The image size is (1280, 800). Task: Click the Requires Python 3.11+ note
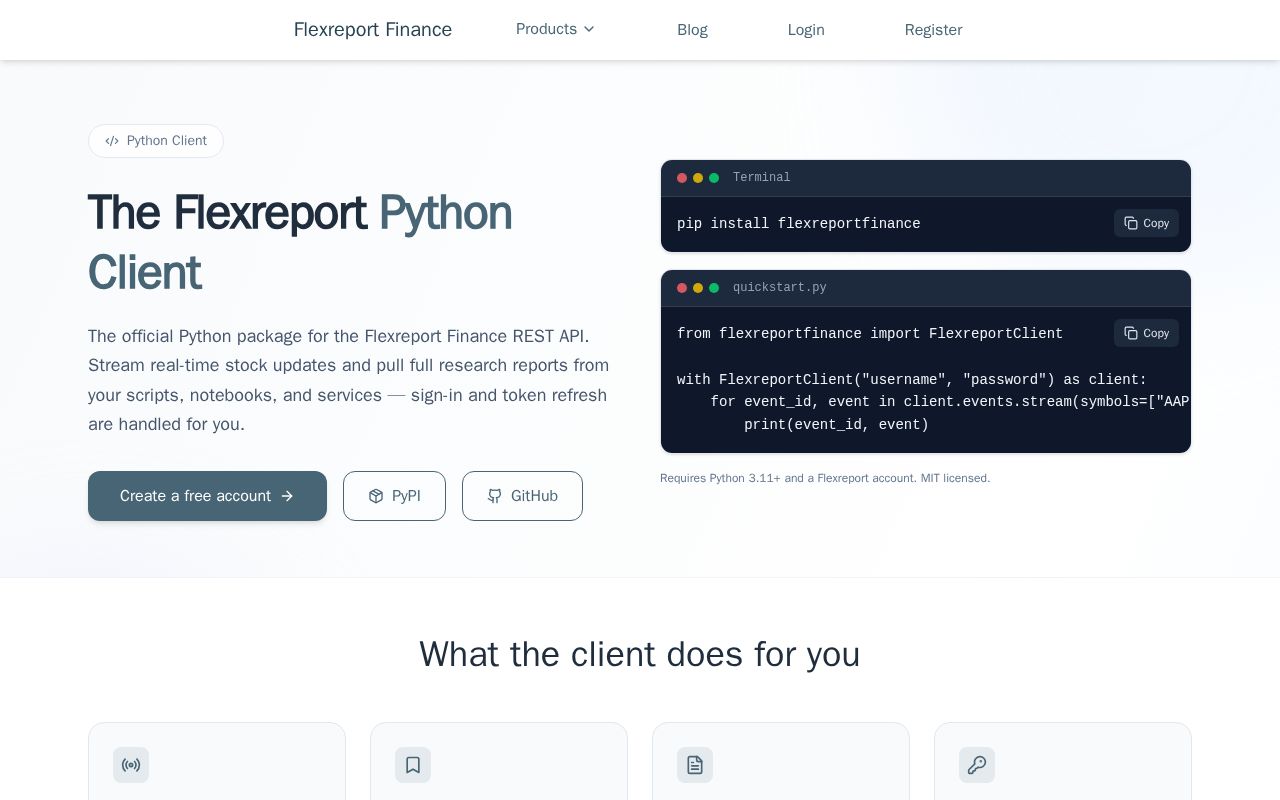pos(825,478)
